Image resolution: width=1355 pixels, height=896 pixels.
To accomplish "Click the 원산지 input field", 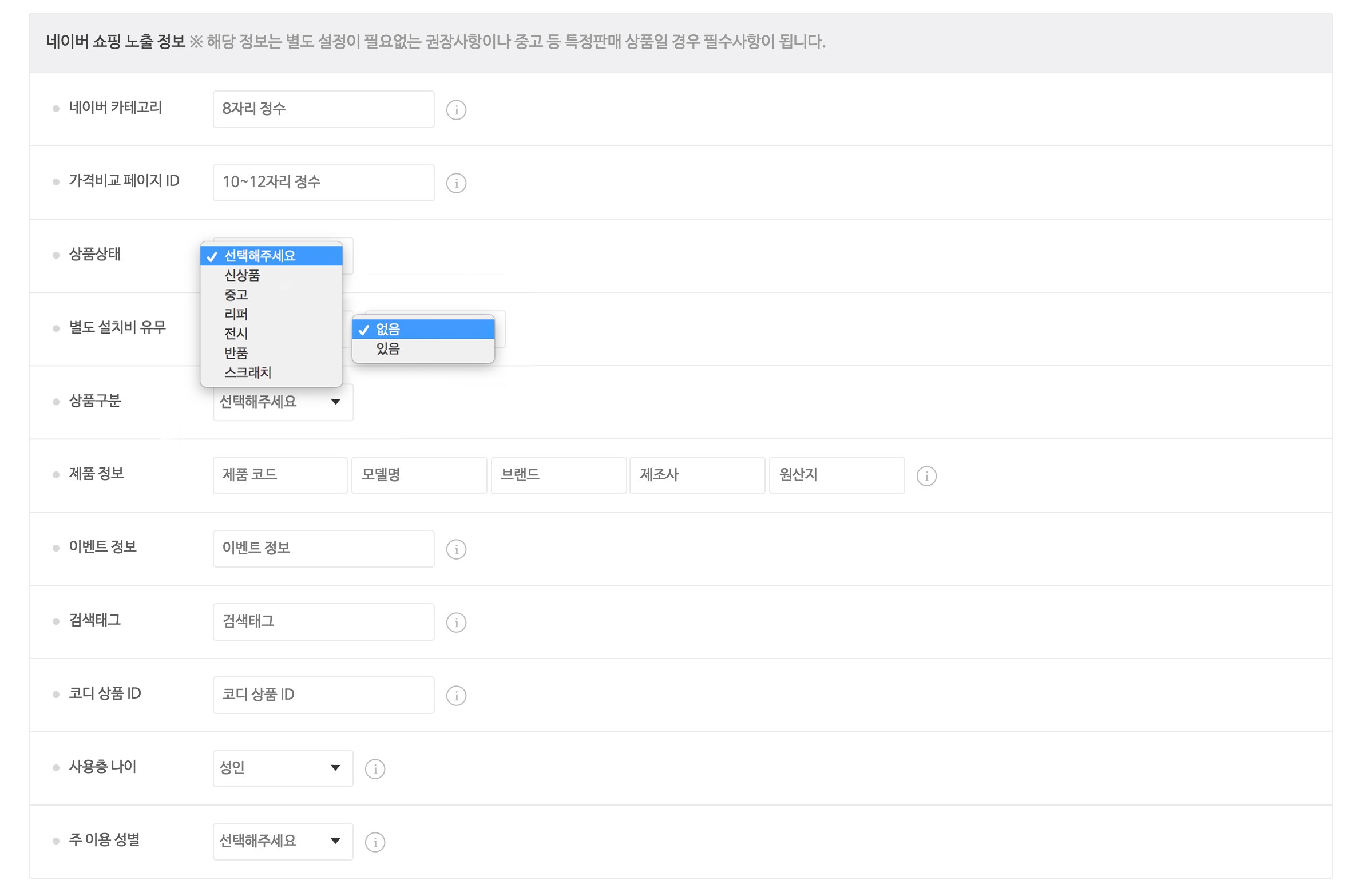I will [837, 475].
